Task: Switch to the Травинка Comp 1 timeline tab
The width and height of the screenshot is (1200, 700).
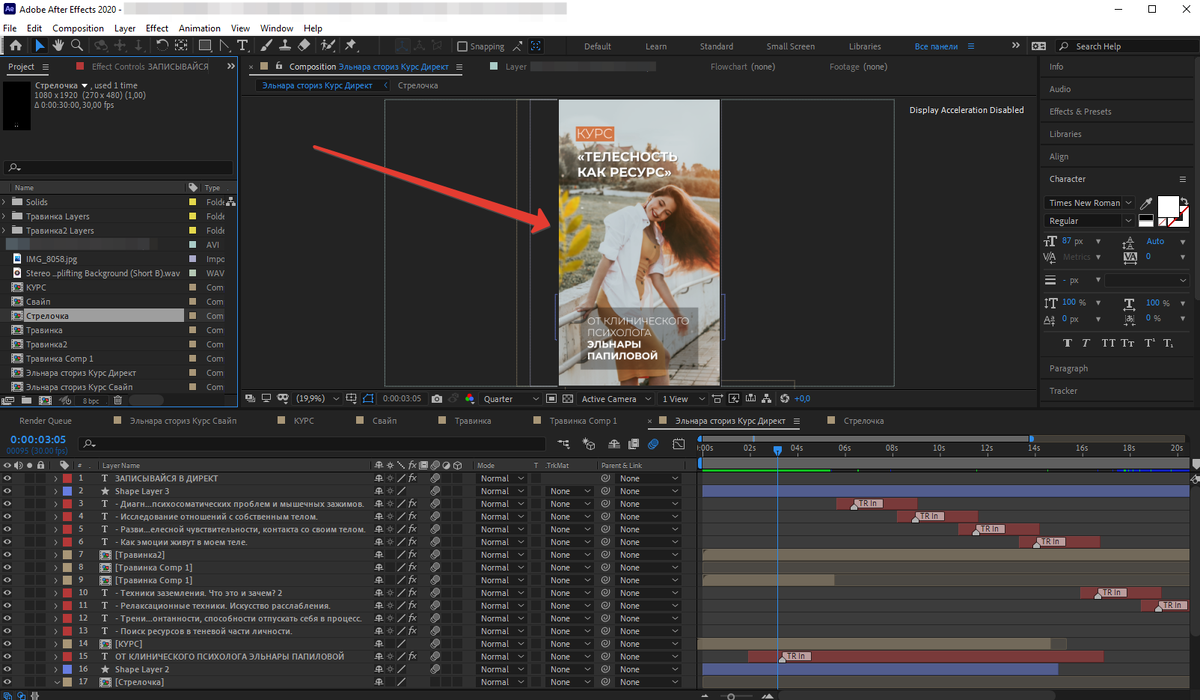Action: click(x=583, y=421)
